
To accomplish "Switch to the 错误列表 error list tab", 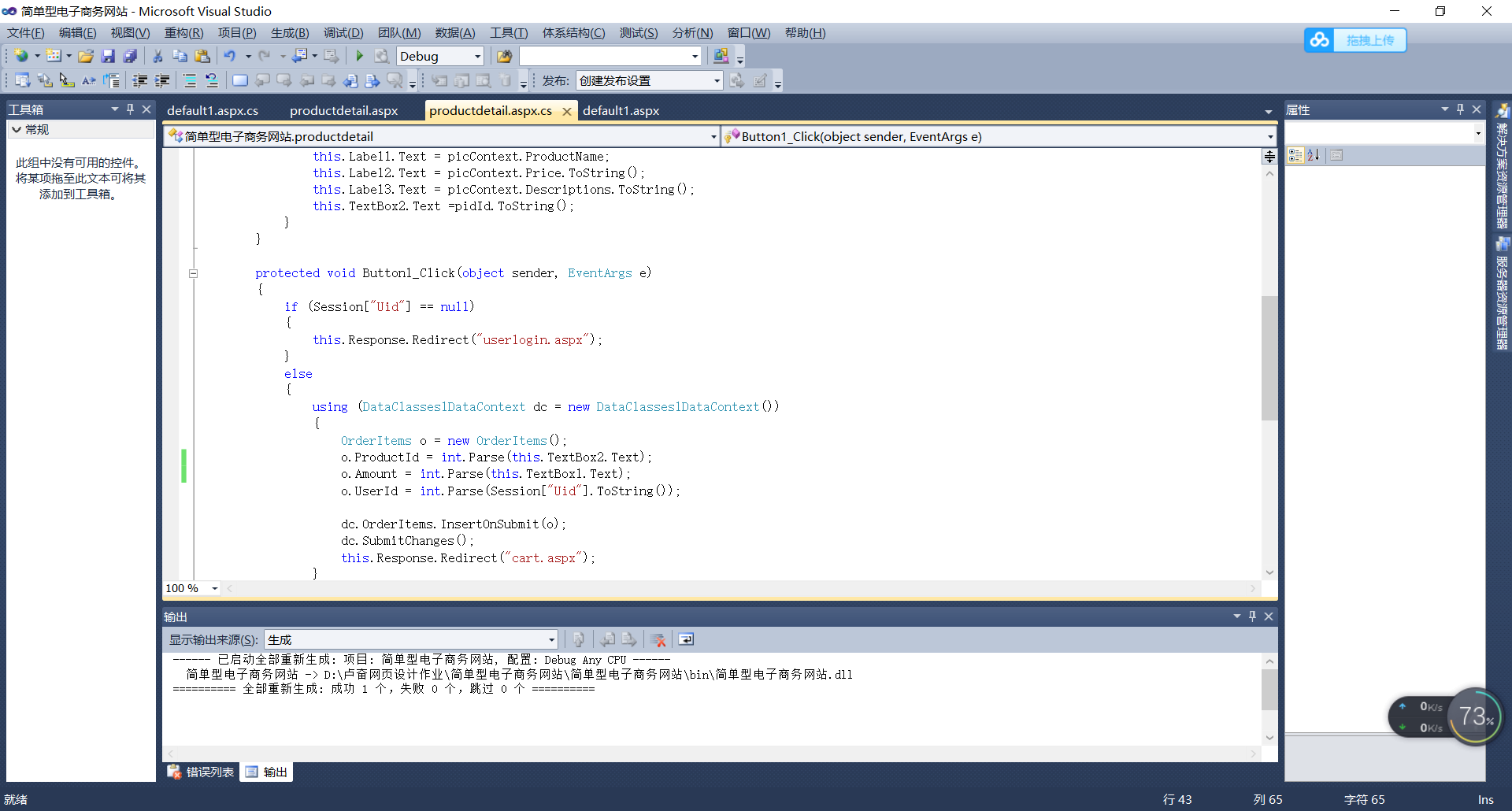I will pos(202,772).
